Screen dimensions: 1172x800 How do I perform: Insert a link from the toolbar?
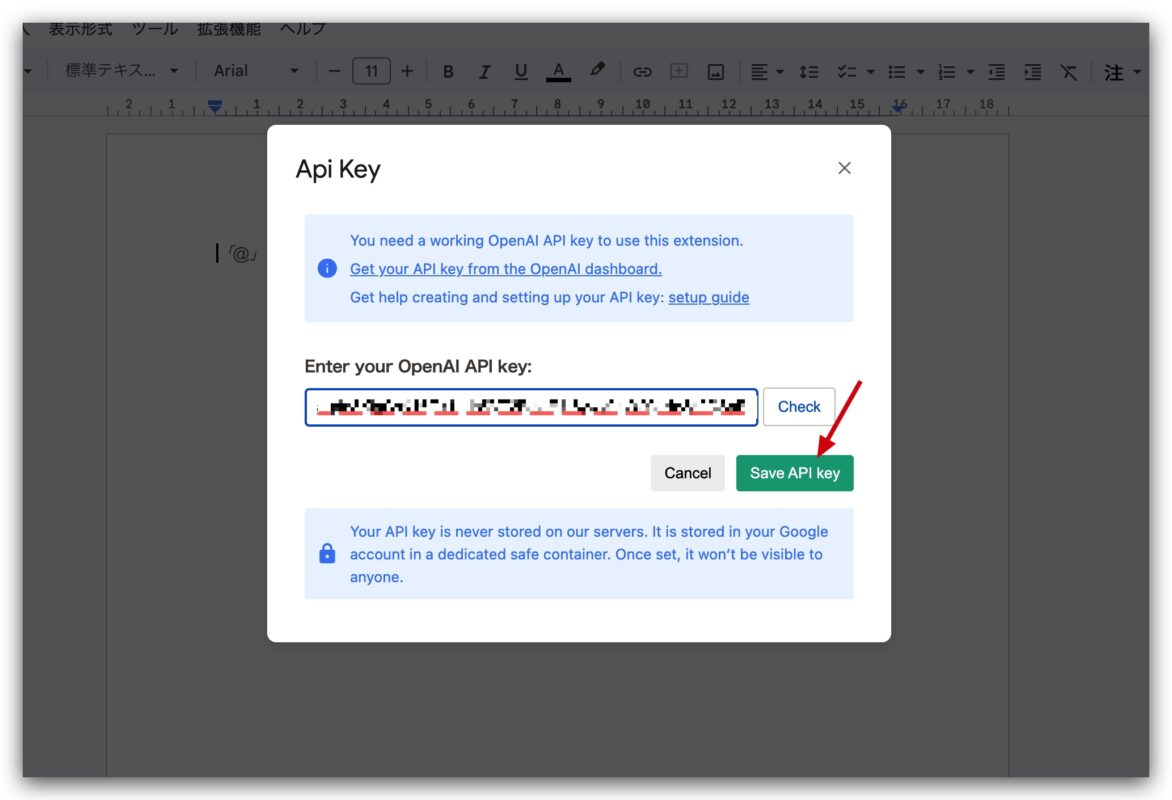[x=642, y=72]
